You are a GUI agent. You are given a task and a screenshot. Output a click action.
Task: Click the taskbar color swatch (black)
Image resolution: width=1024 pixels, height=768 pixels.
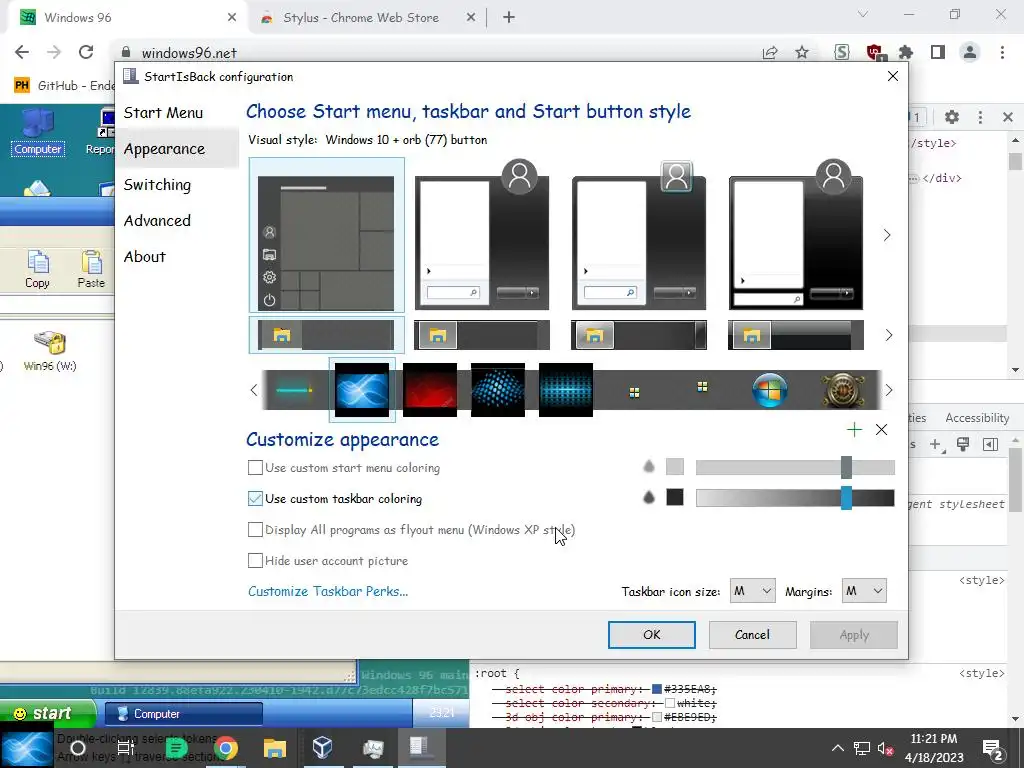click(x=675, y=497)
